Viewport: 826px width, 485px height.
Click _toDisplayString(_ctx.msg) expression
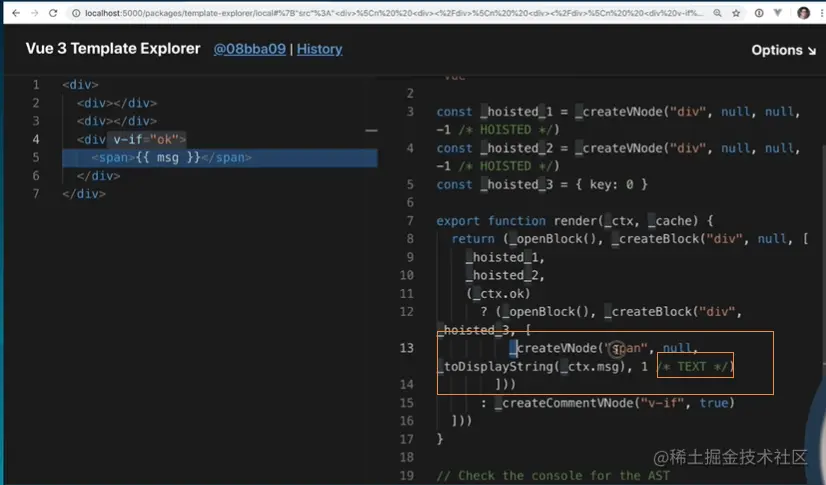(534, 367)
